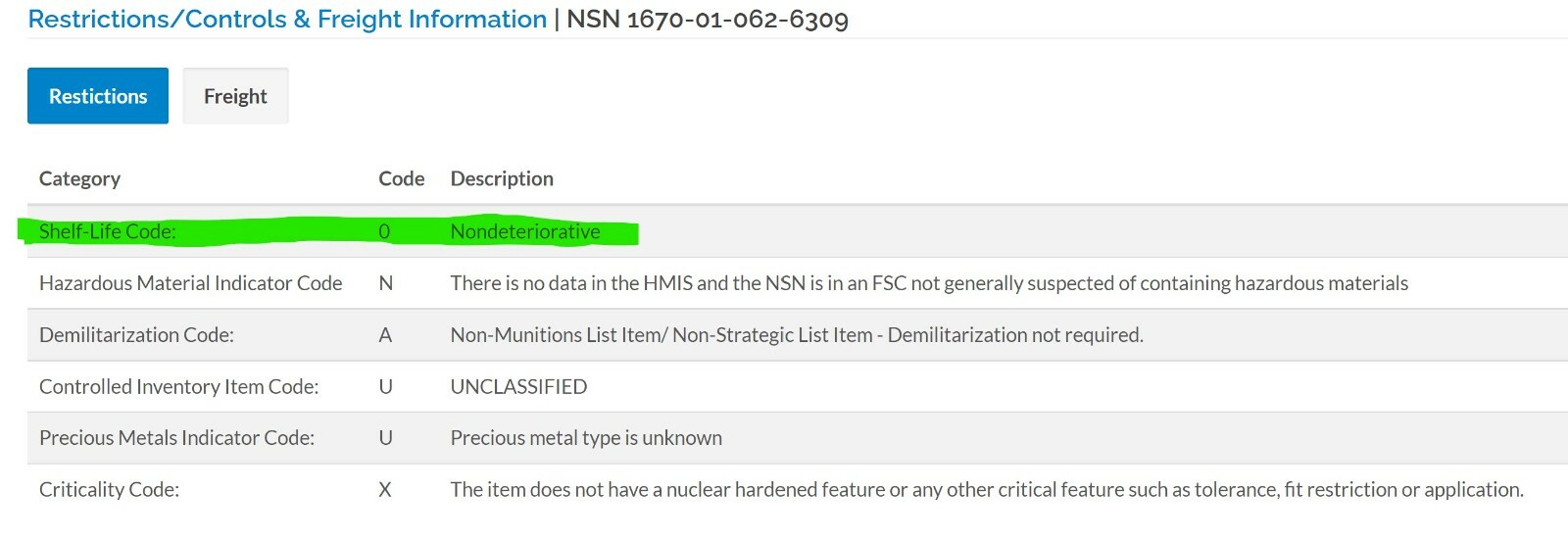Select the Criticality Code label
Viewport: 1568px width, 543px height.
109,490
